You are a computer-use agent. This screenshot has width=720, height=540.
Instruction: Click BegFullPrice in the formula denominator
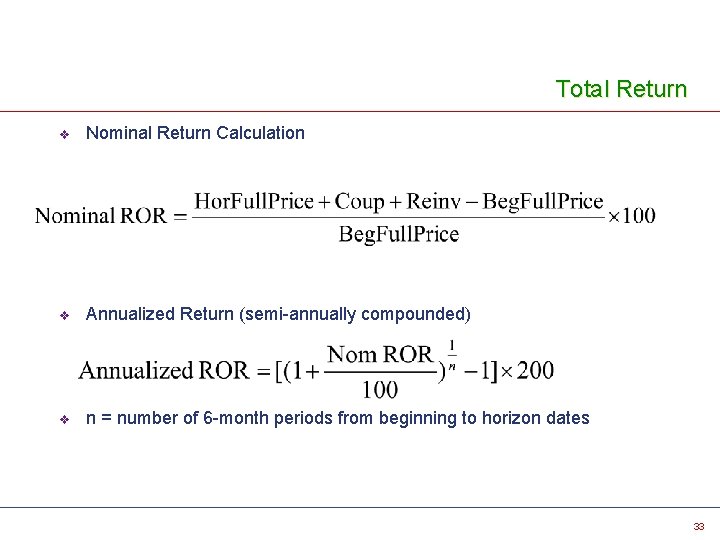pyautogui.click(x=399, y=235)
